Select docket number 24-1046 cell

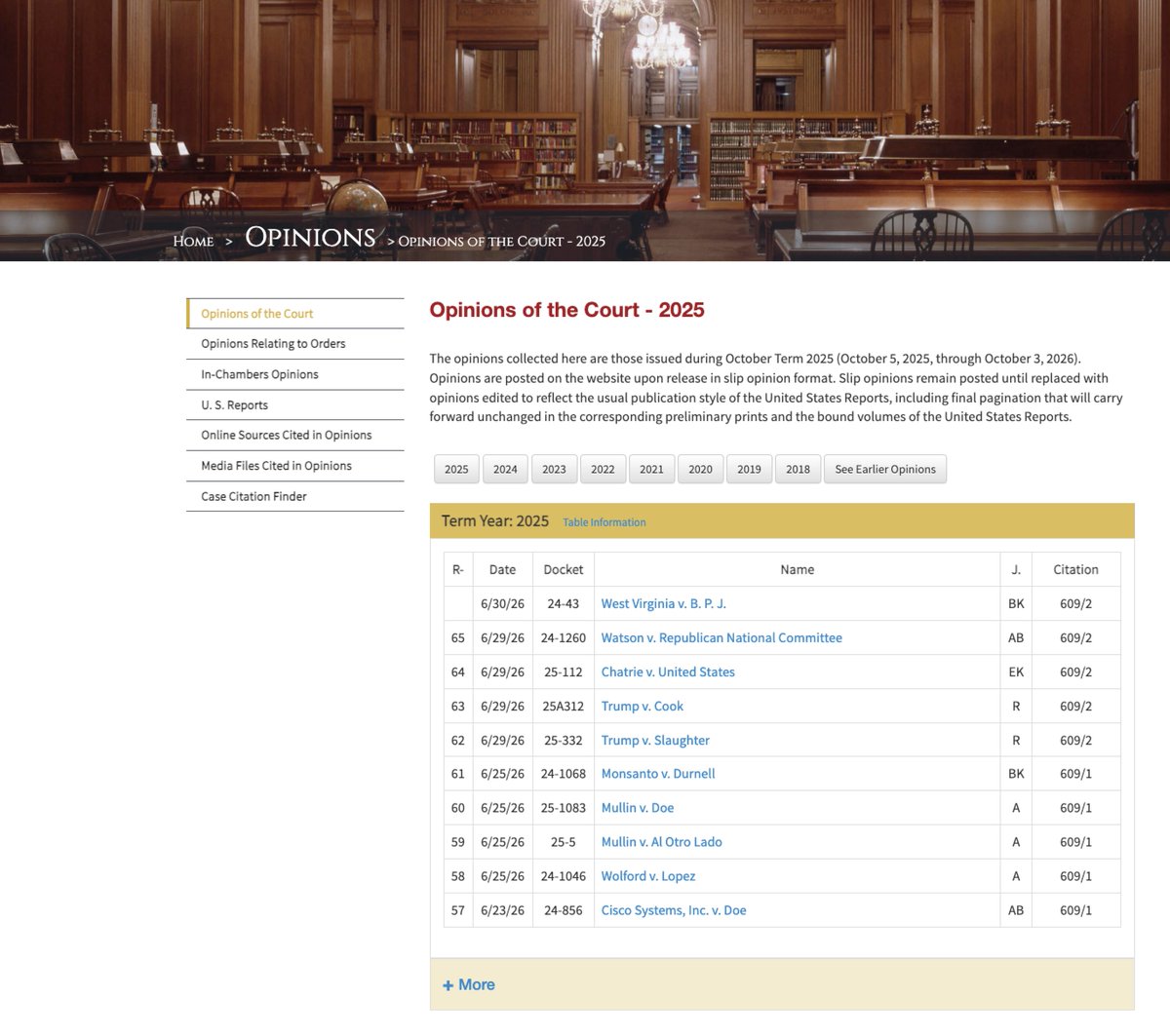564,876
